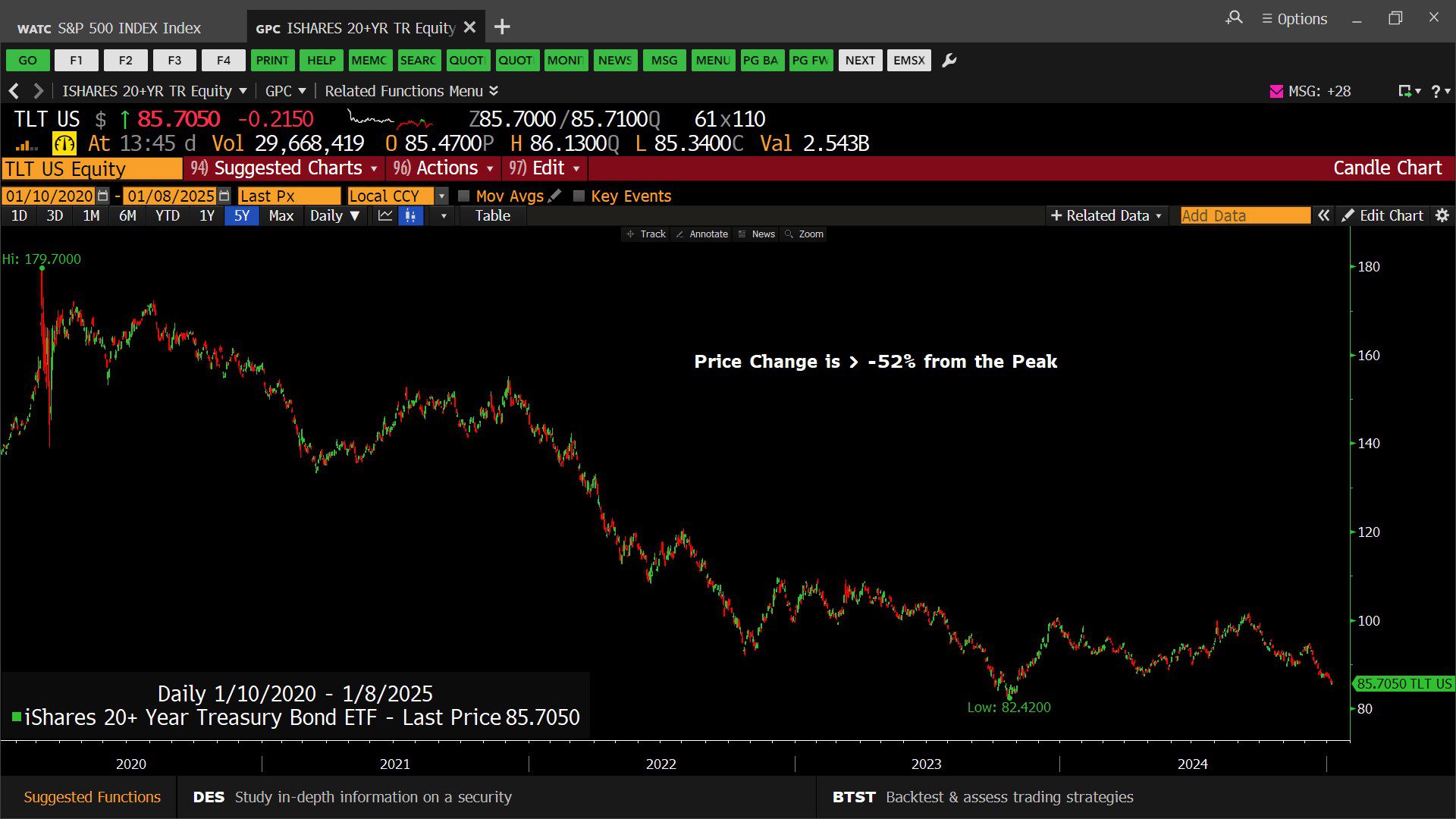This screenshot has height=819, width=1456.
Task: Switch to the S&P 500 INDEX tab
Action: coord(110,28)
